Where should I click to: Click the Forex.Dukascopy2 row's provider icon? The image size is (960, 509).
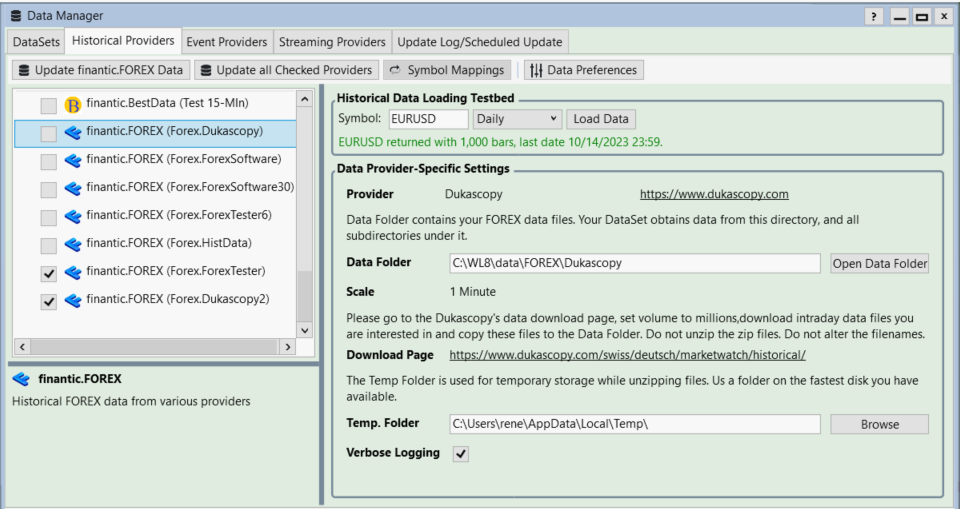tap(72, 300)
